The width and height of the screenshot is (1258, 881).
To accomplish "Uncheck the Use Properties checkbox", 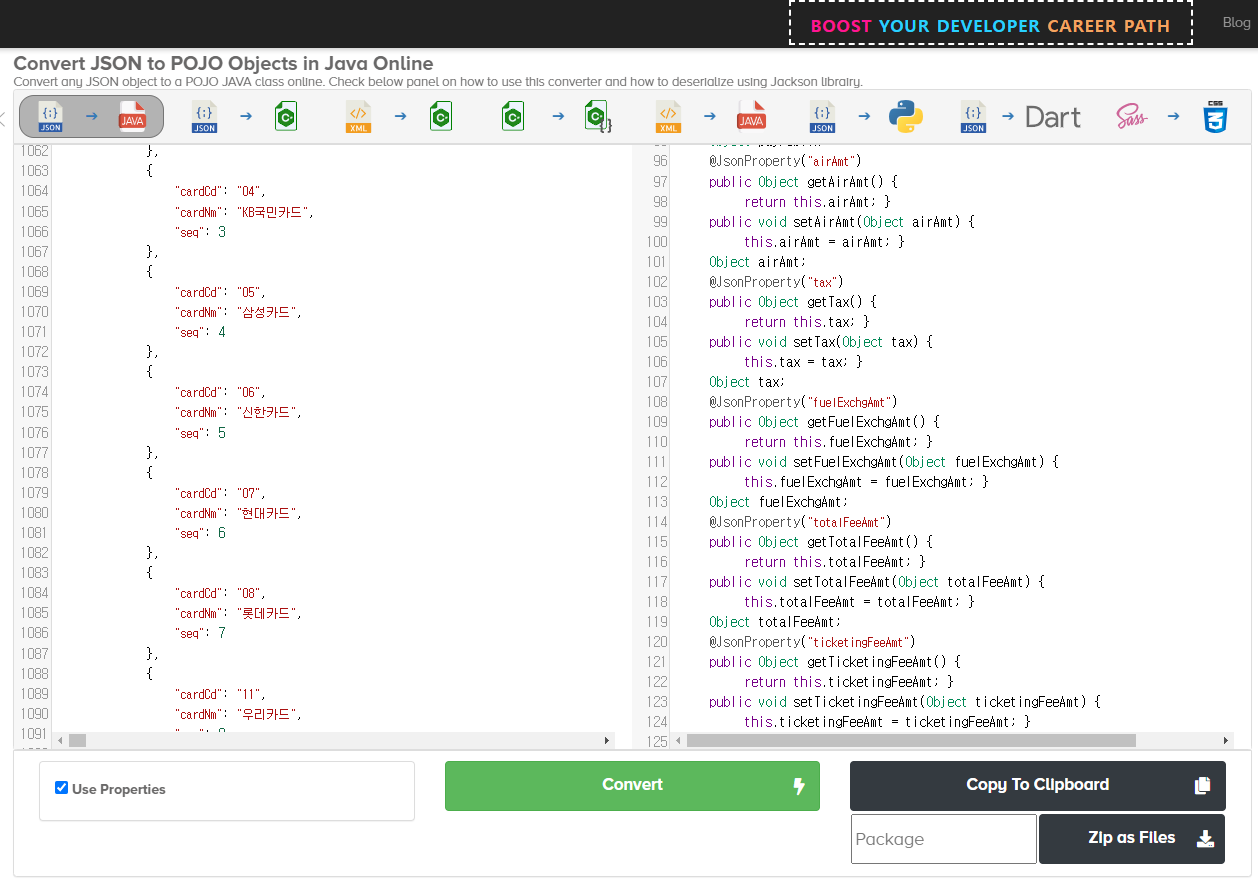I will coord(62,788).
